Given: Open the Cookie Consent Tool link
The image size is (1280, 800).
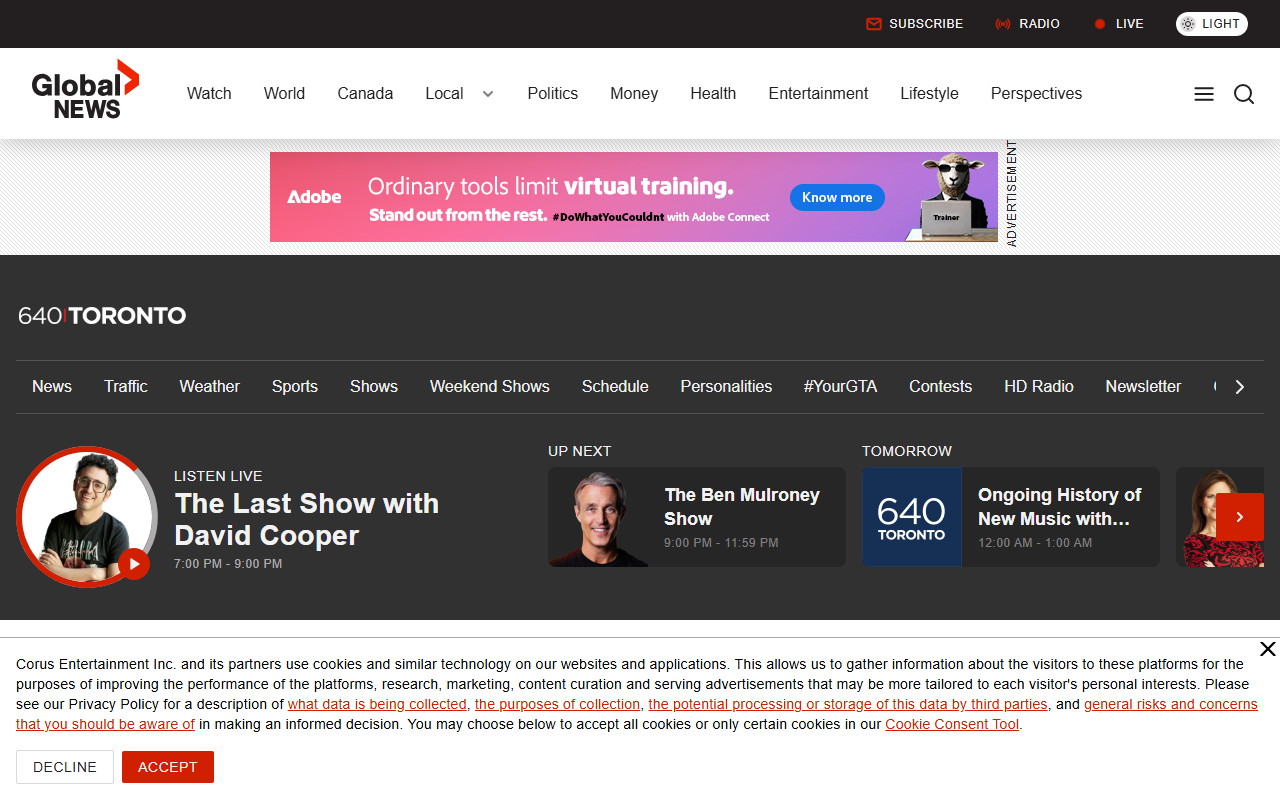Looking at the screenshot, I should tap(952, 724).
